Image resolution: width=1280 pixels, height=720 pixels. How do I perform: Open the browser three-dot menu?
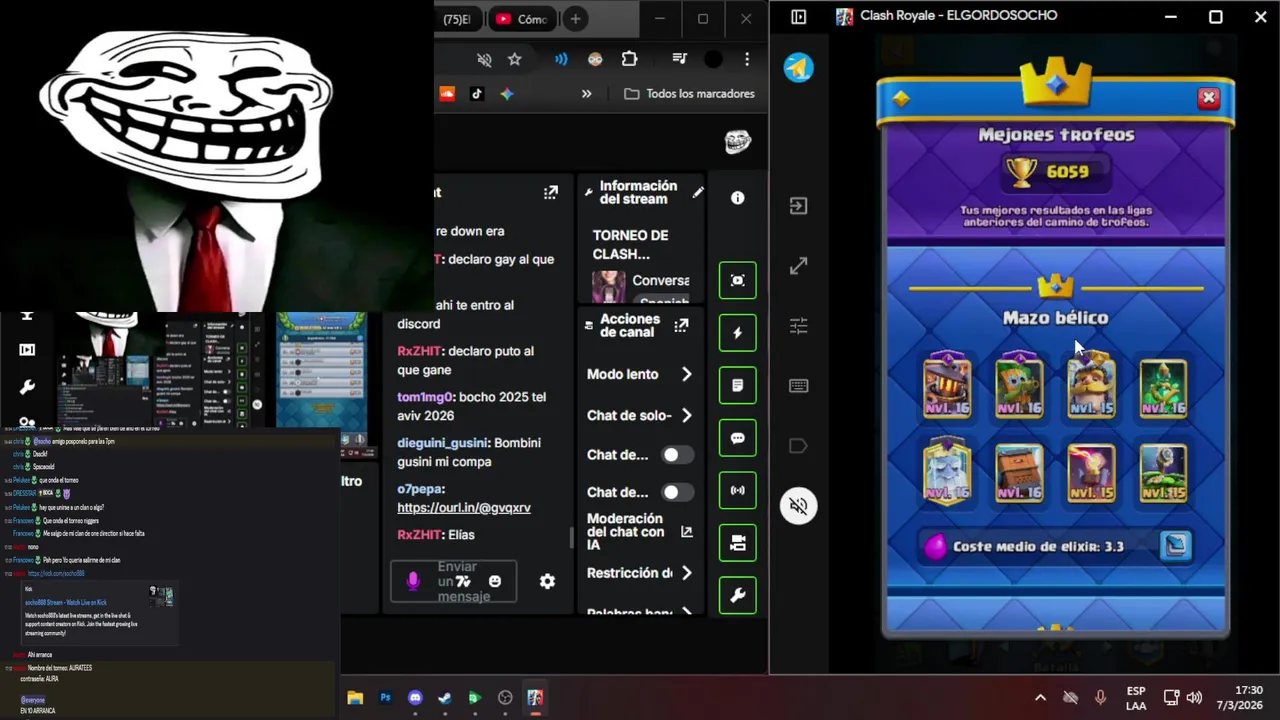[746, 59]
